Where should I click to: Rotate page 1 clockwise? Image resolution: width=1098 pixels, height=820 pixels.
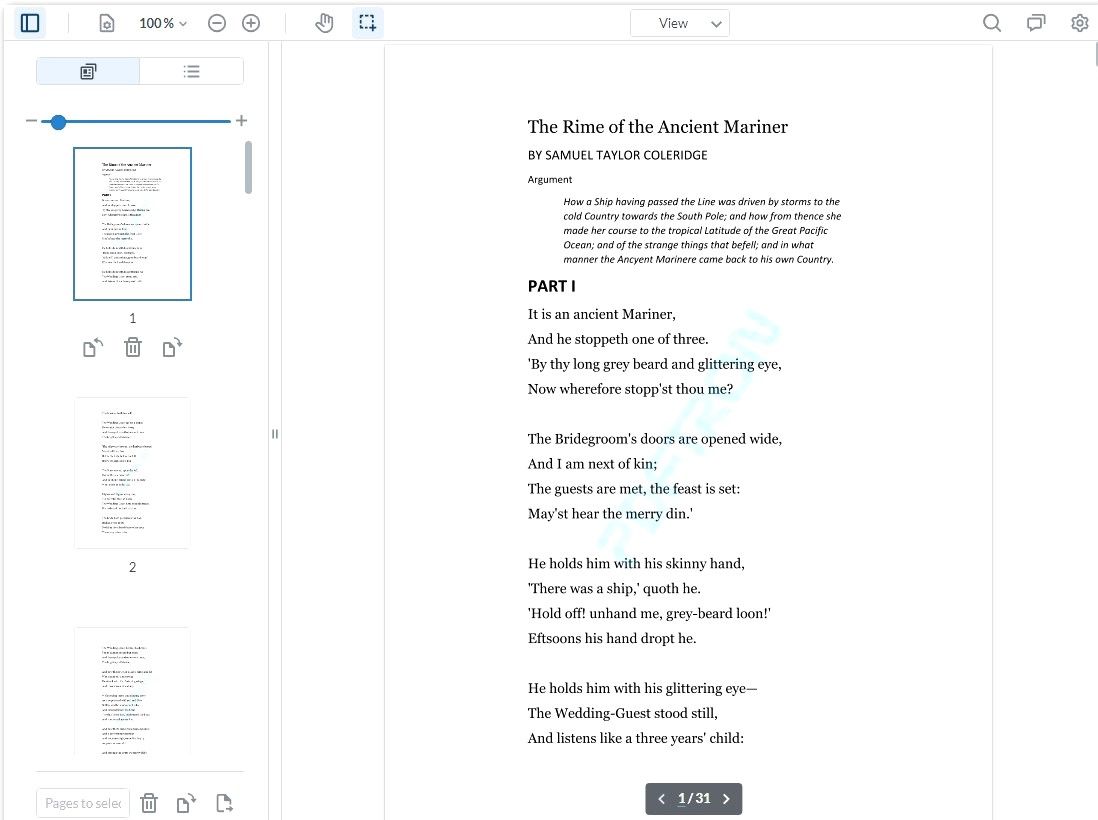point(173,347)
